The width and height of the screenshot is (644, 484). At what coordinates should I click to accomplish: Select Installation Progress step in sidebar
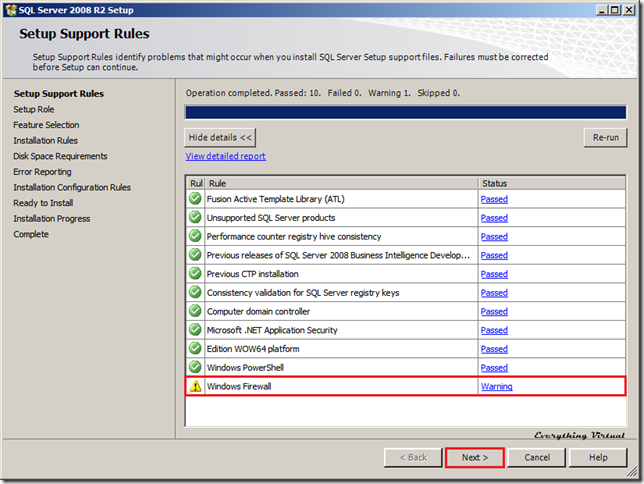pos(51,219)
